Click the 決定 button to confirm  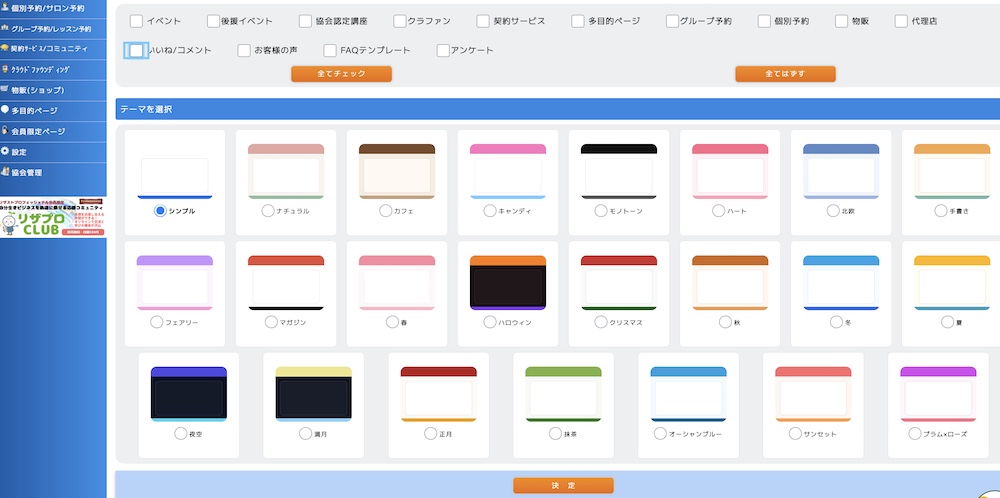coord(563,485)
